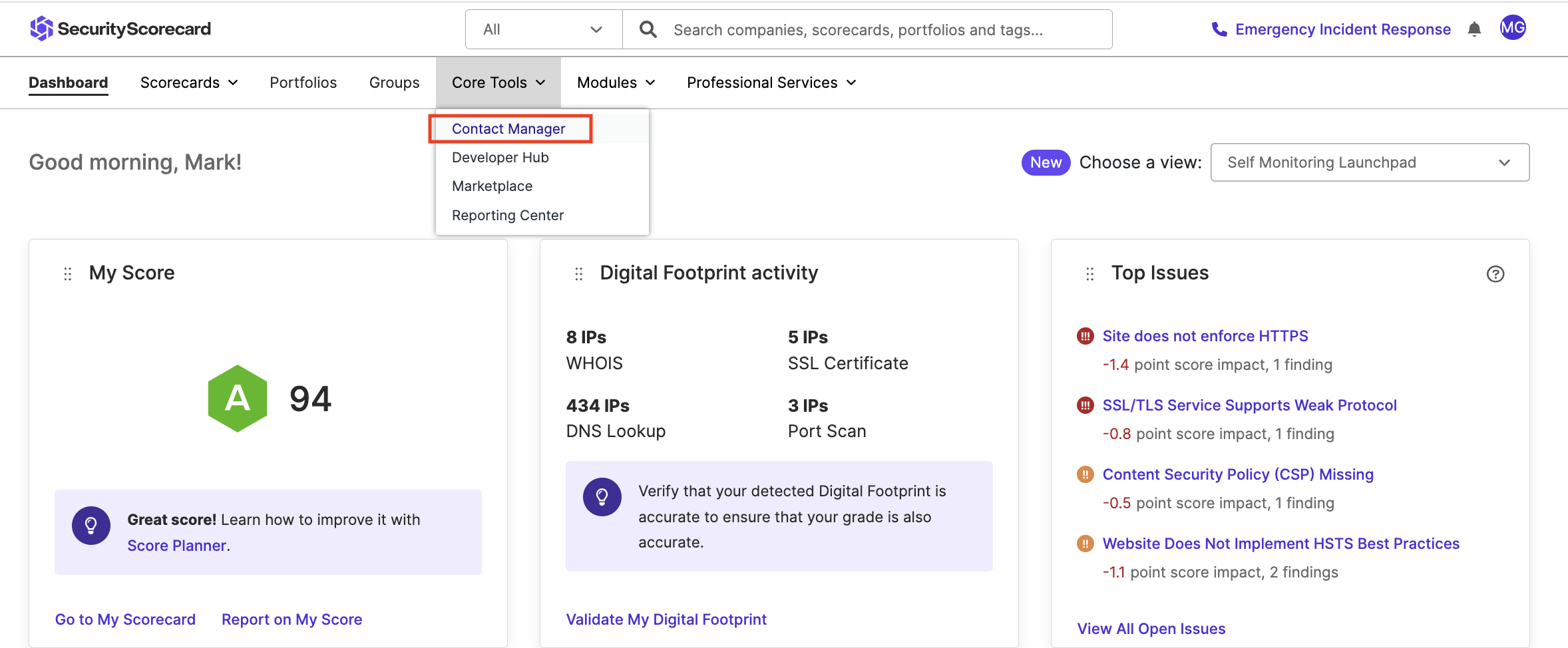Click the -0.8 point score impact text
The image size is (1568, 648).
point(1218,434)
